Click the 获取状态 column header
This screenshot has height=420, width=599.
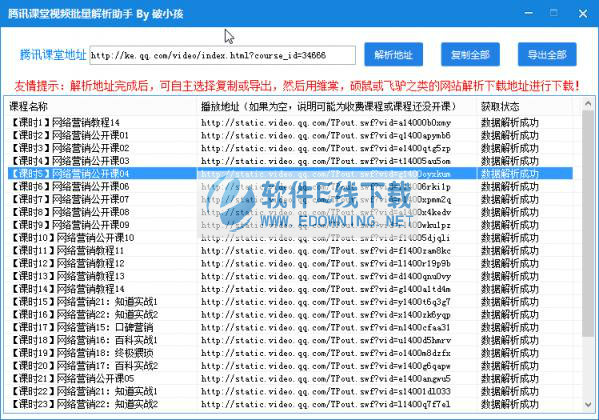524,106
